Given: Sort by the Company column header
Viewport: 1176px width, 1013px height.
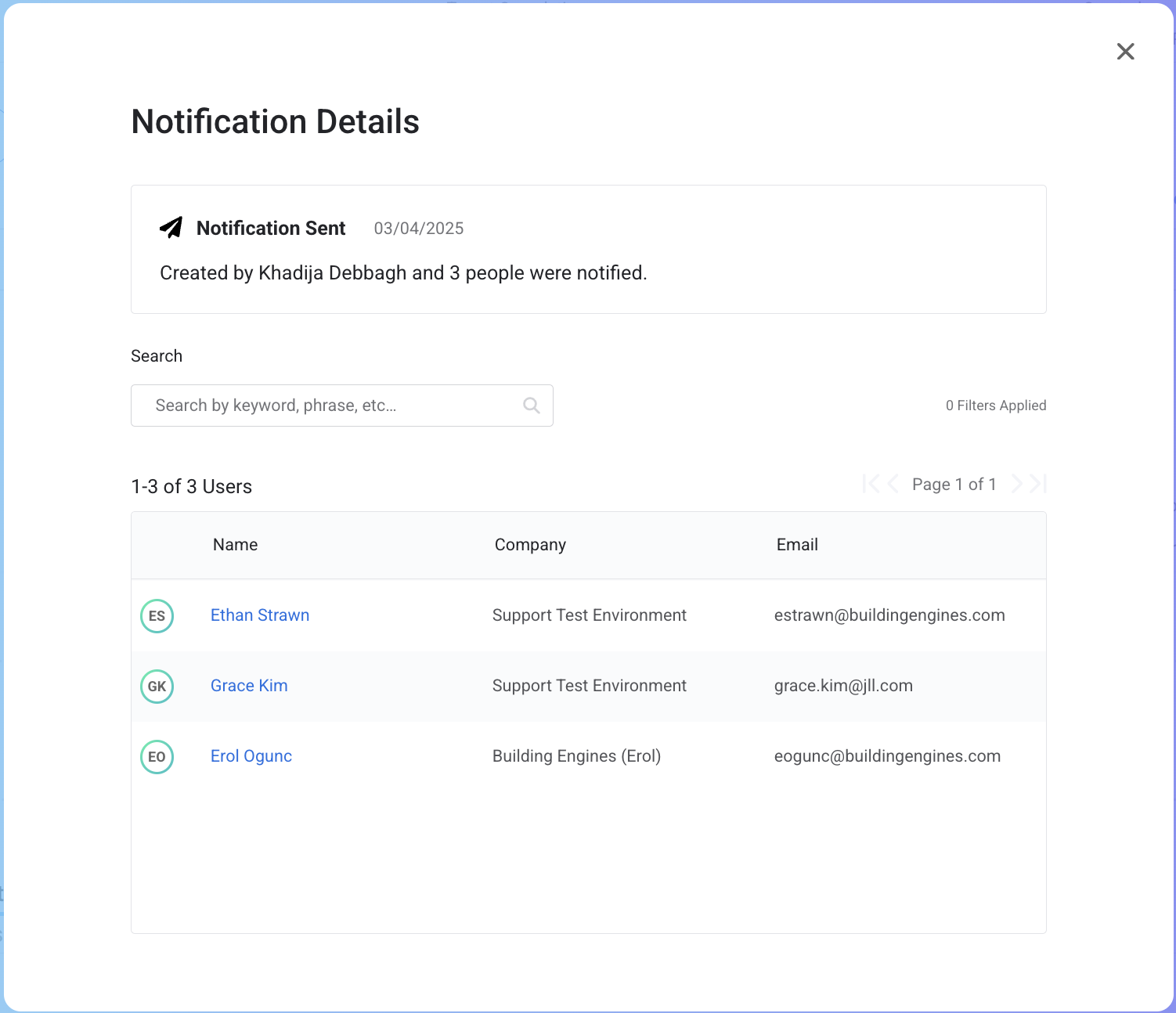Looking at the screenshot, I should (x=530, y=545).
